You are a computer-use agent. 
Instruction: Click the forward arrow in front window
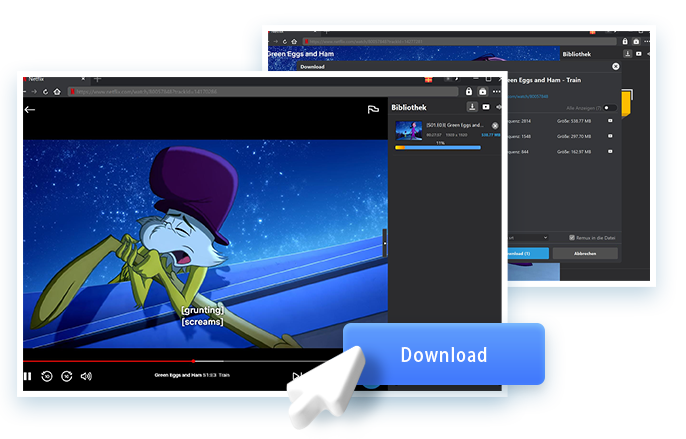(34, 91)
